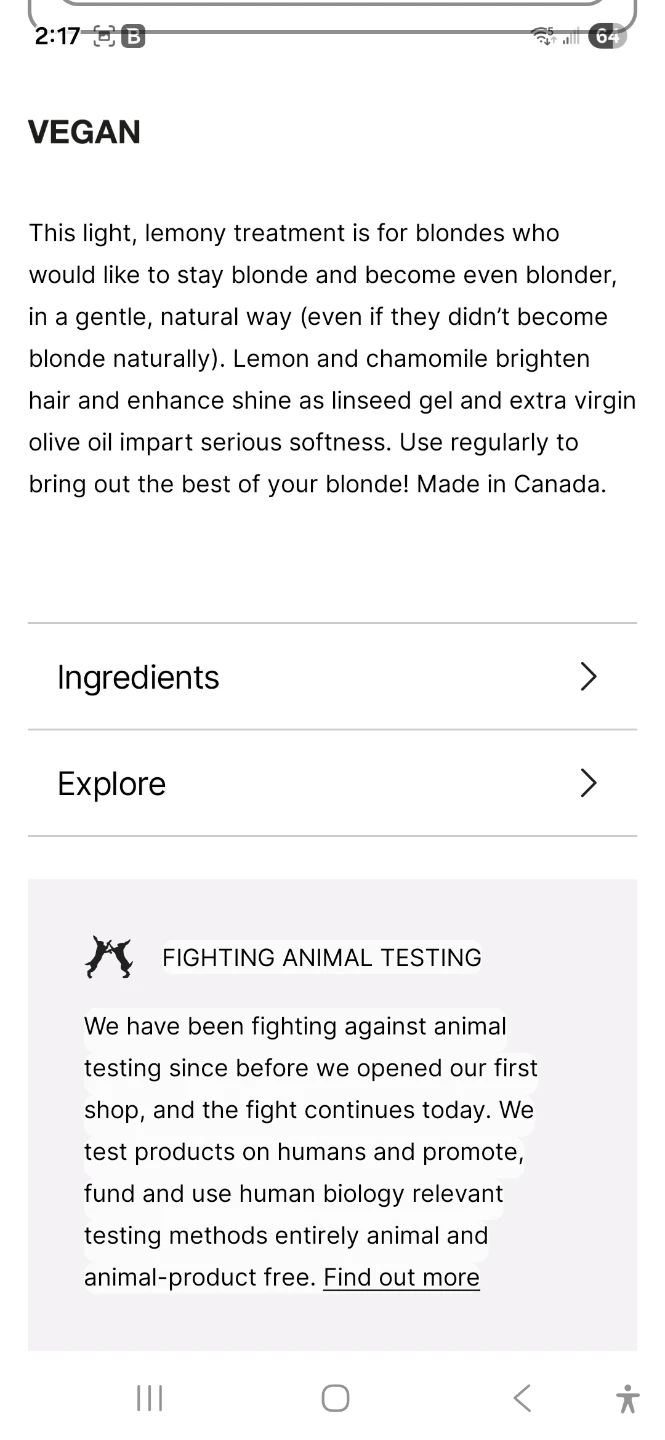Tap the fighting rabbits logo icon

(109, 957)
